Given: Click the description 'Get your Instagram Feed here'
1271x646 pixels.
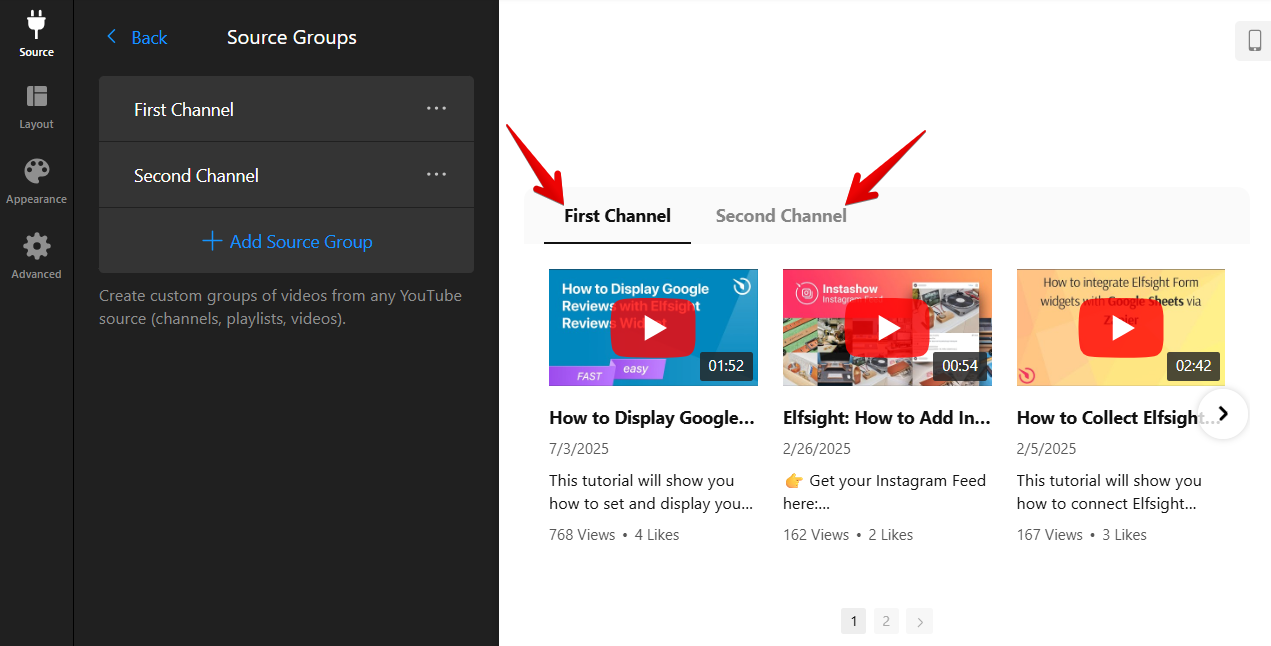Looking at the screenshot, I should (885, 492).
